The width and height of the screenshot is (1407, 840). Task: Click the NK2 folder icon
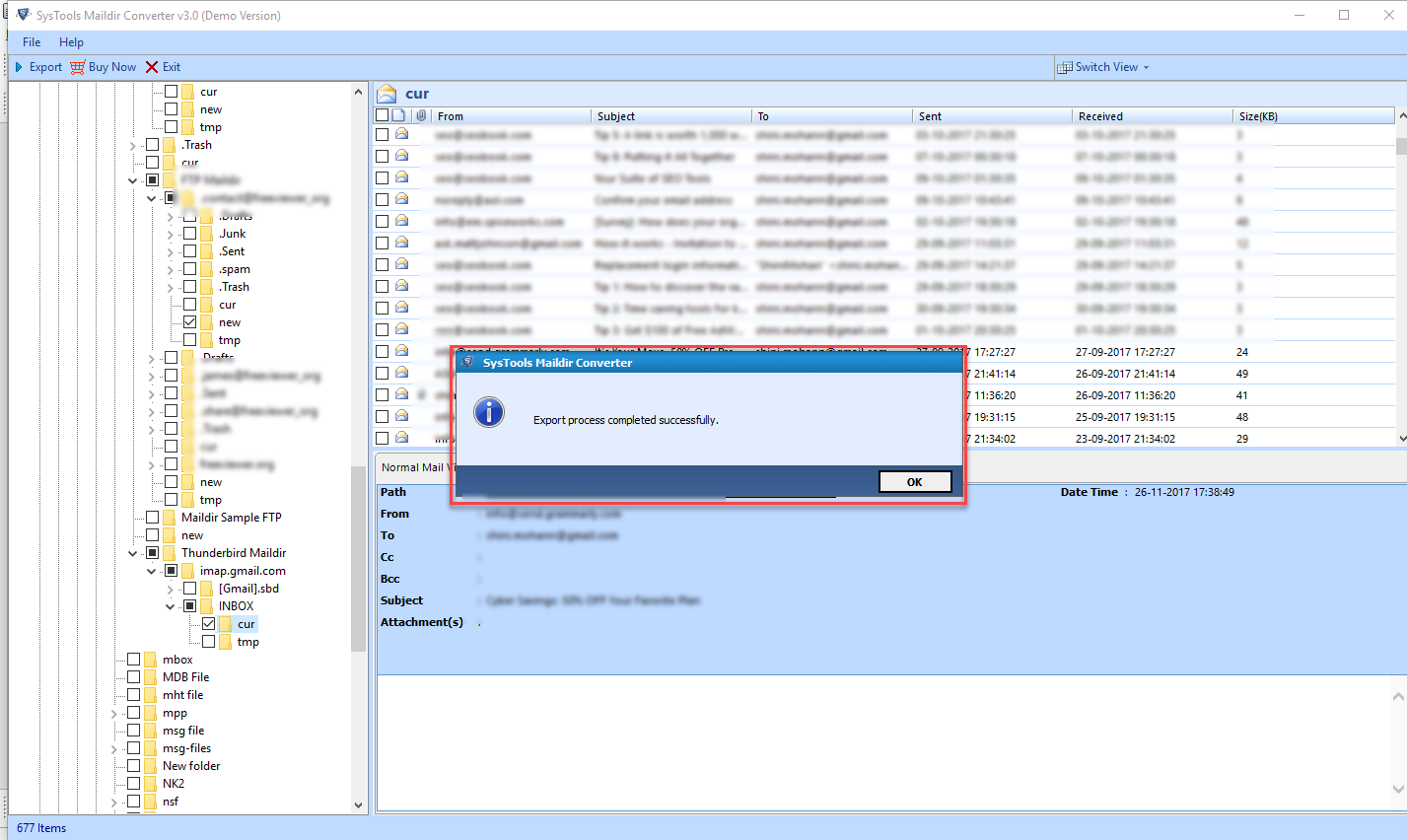(150, 784)
